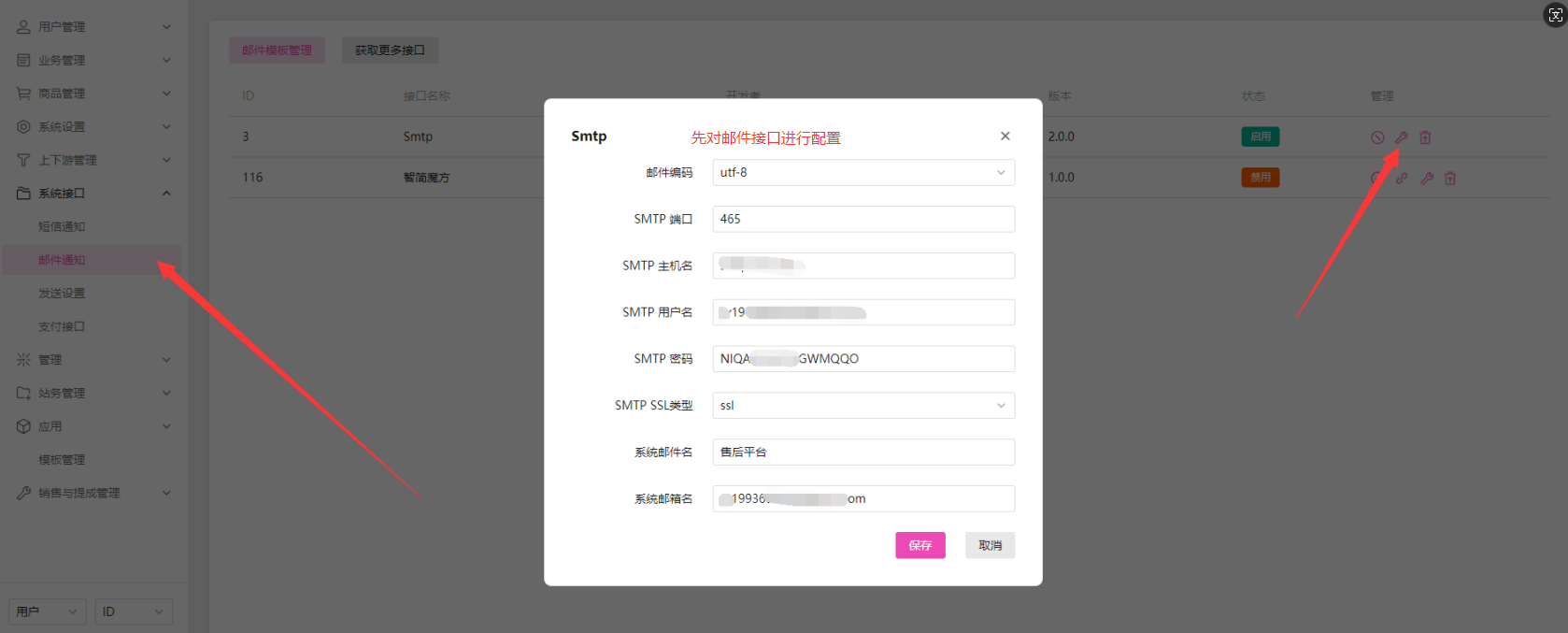This screenshot has height=633, width=1568.
Task: Click the cube icon beside 应用
Action: [23, 426]
